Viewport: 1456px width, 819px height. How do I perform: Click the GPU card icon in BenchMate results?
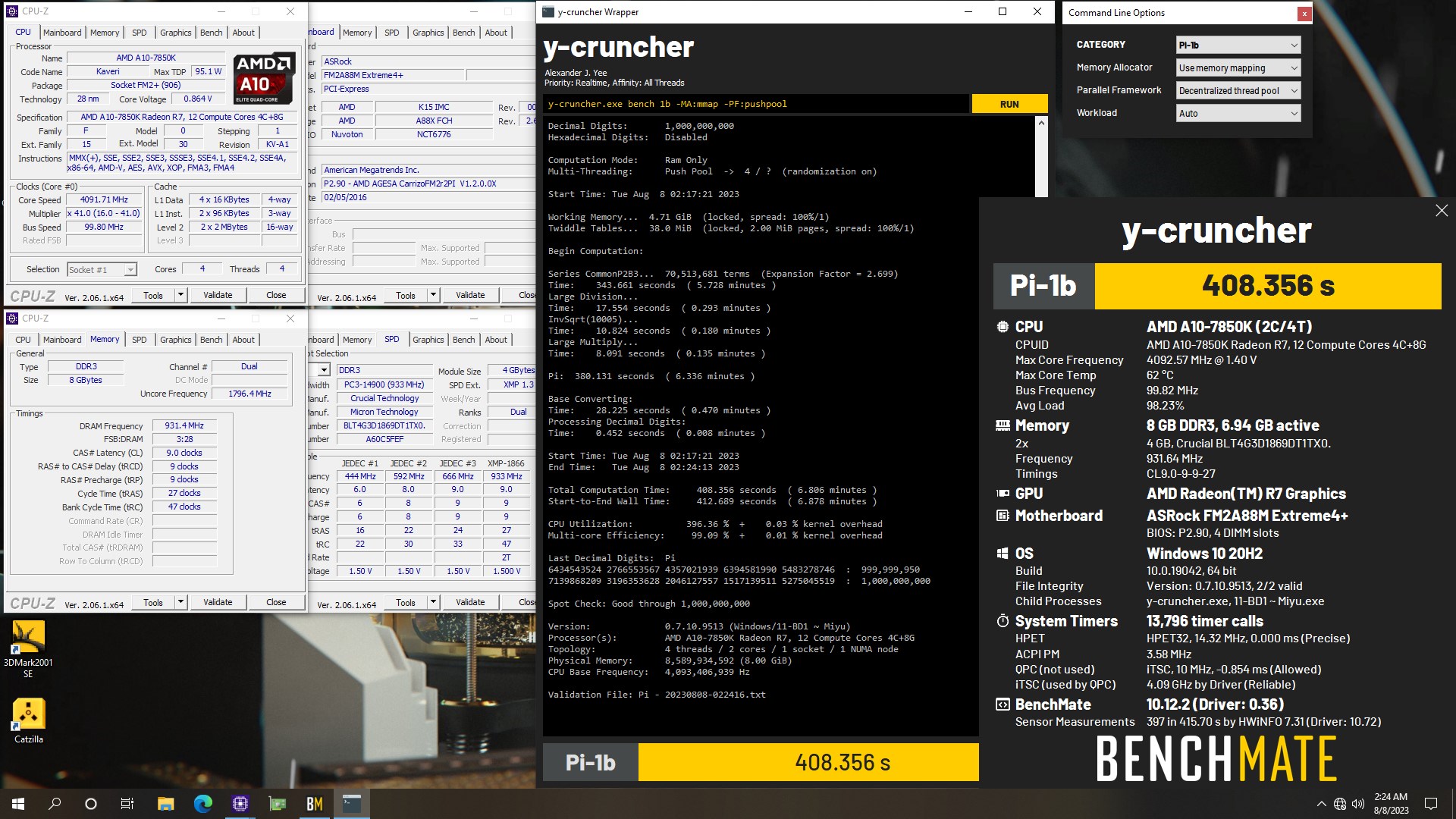tap(1003, 493)
